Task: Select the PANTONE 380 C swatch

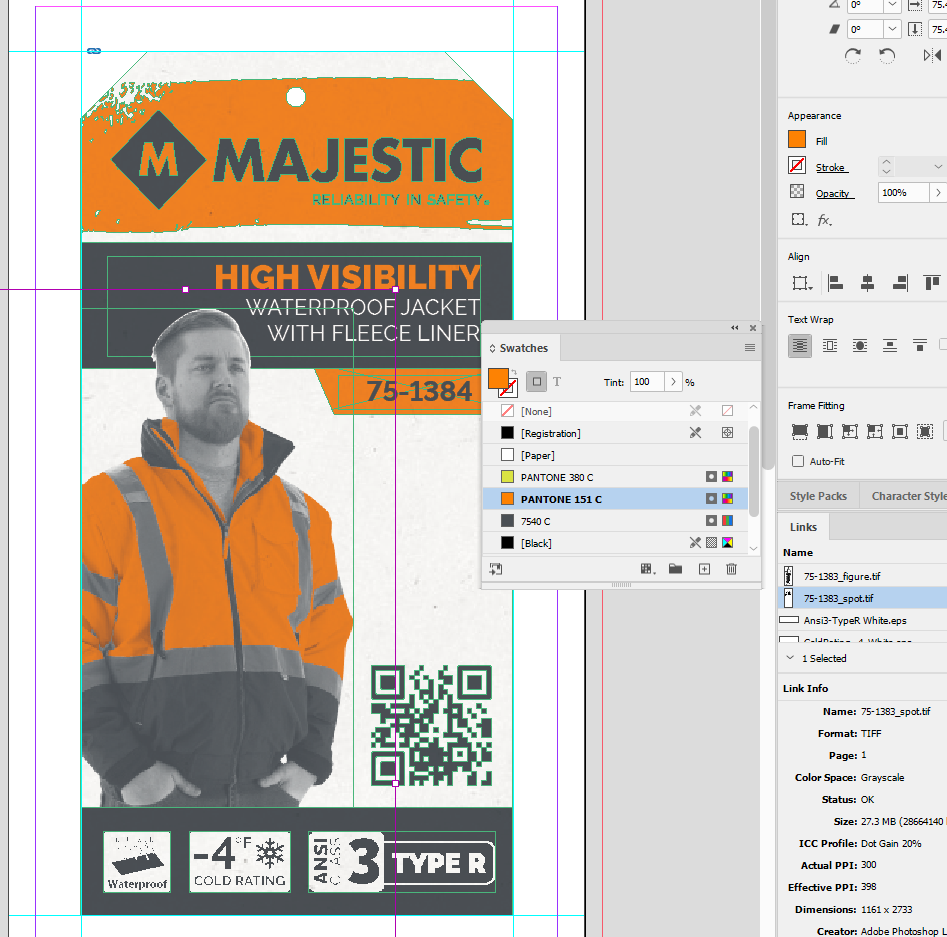Action: 615,477
